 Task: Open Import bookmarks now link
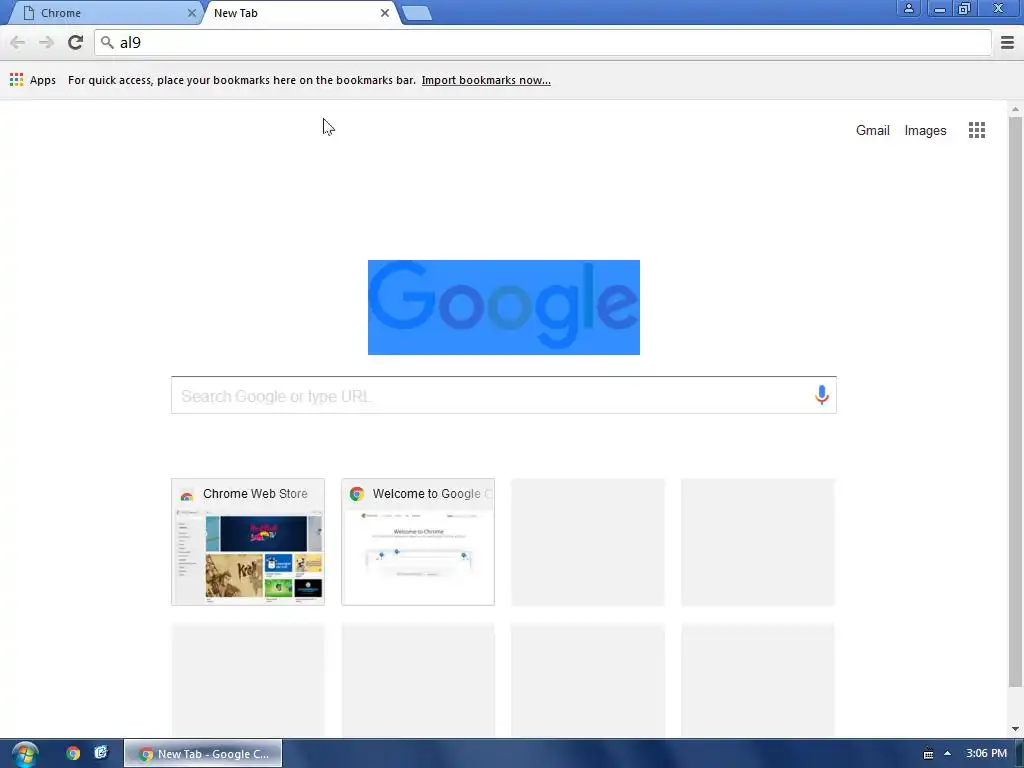click(486, 80)
